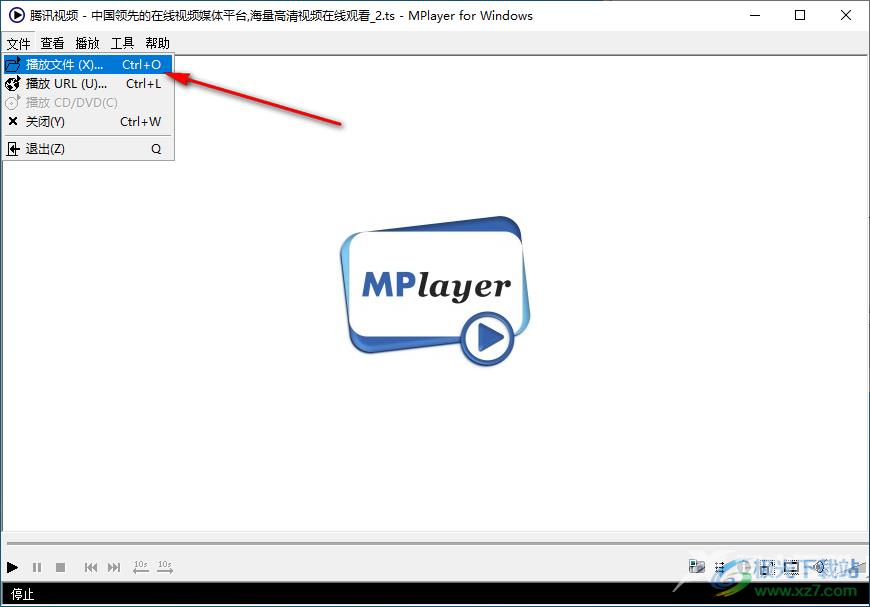Open the playlist icon in bottom toolbar
The height and width of the screenshot is (607, 870).
[x=720, y=567]
